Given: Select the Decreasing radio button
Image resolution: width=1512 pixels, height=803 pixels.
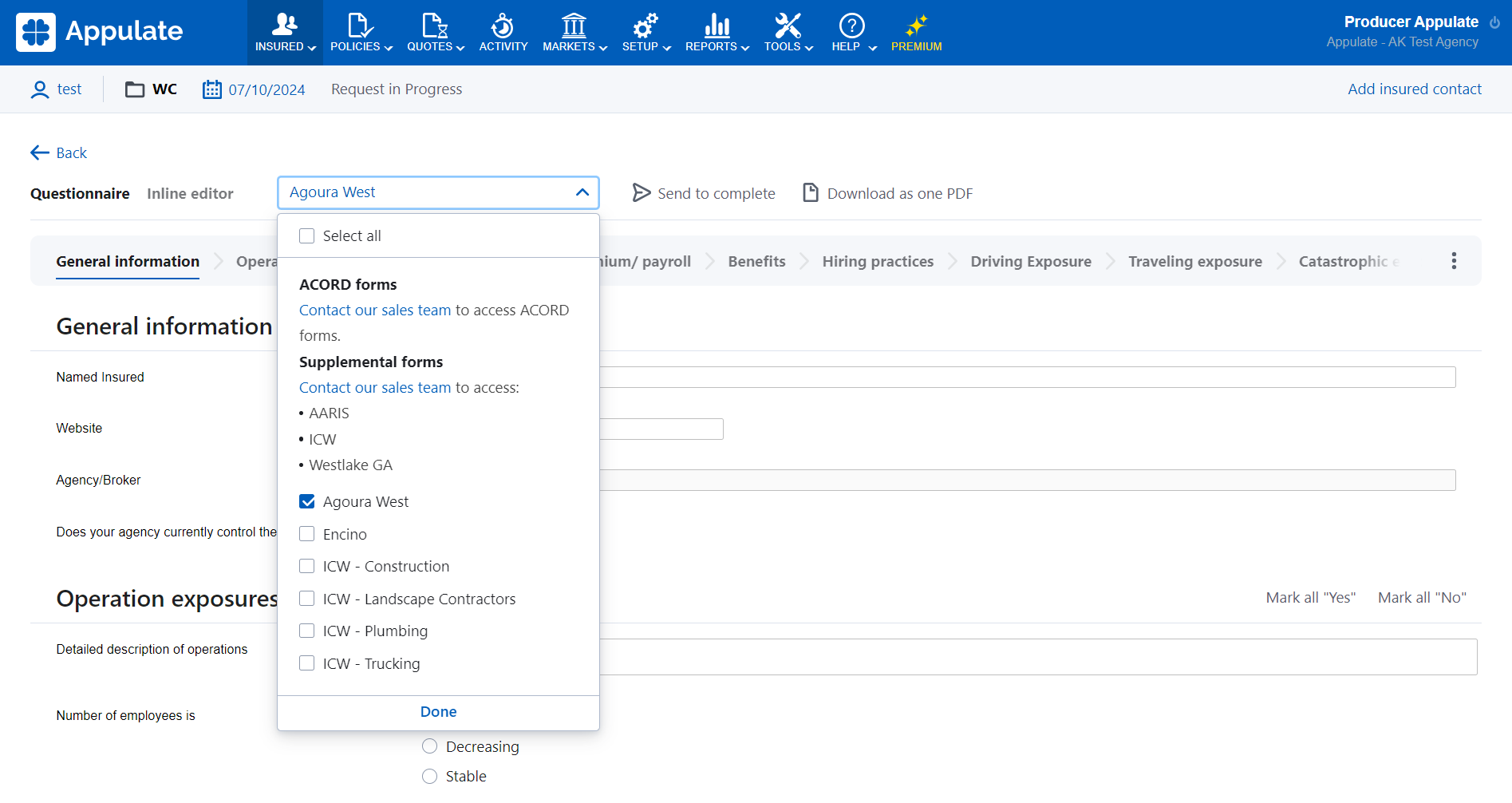Looking at the screenshot, I should tap(429, 746).
